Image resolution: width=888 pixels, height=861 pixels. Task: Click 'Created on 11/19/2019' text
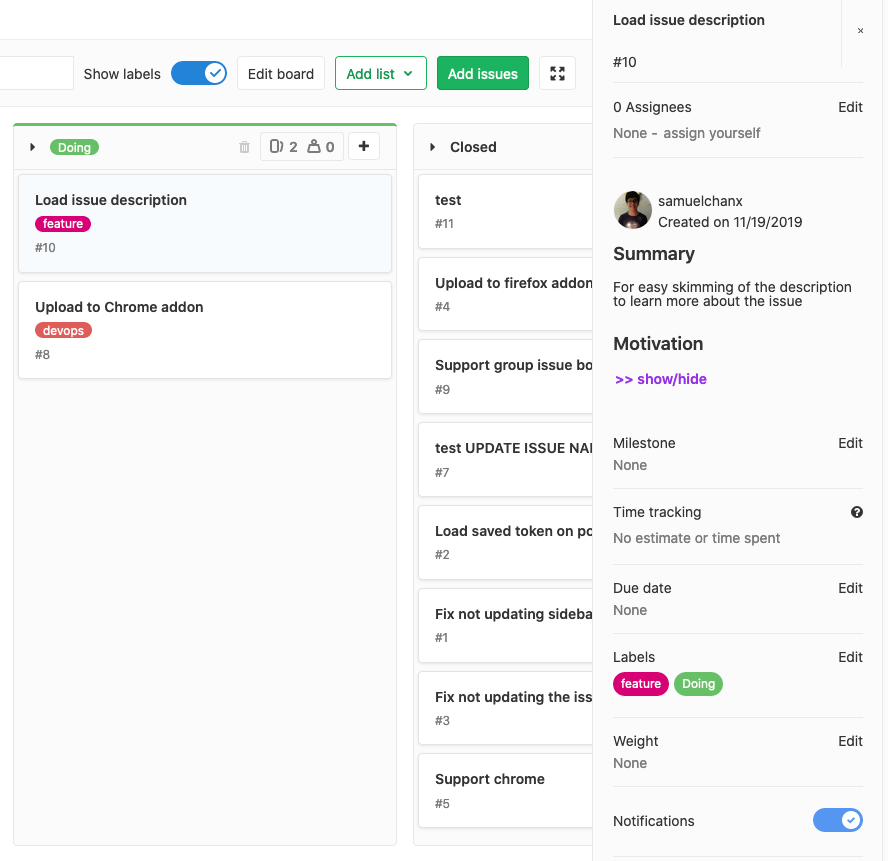coord(730,222)
